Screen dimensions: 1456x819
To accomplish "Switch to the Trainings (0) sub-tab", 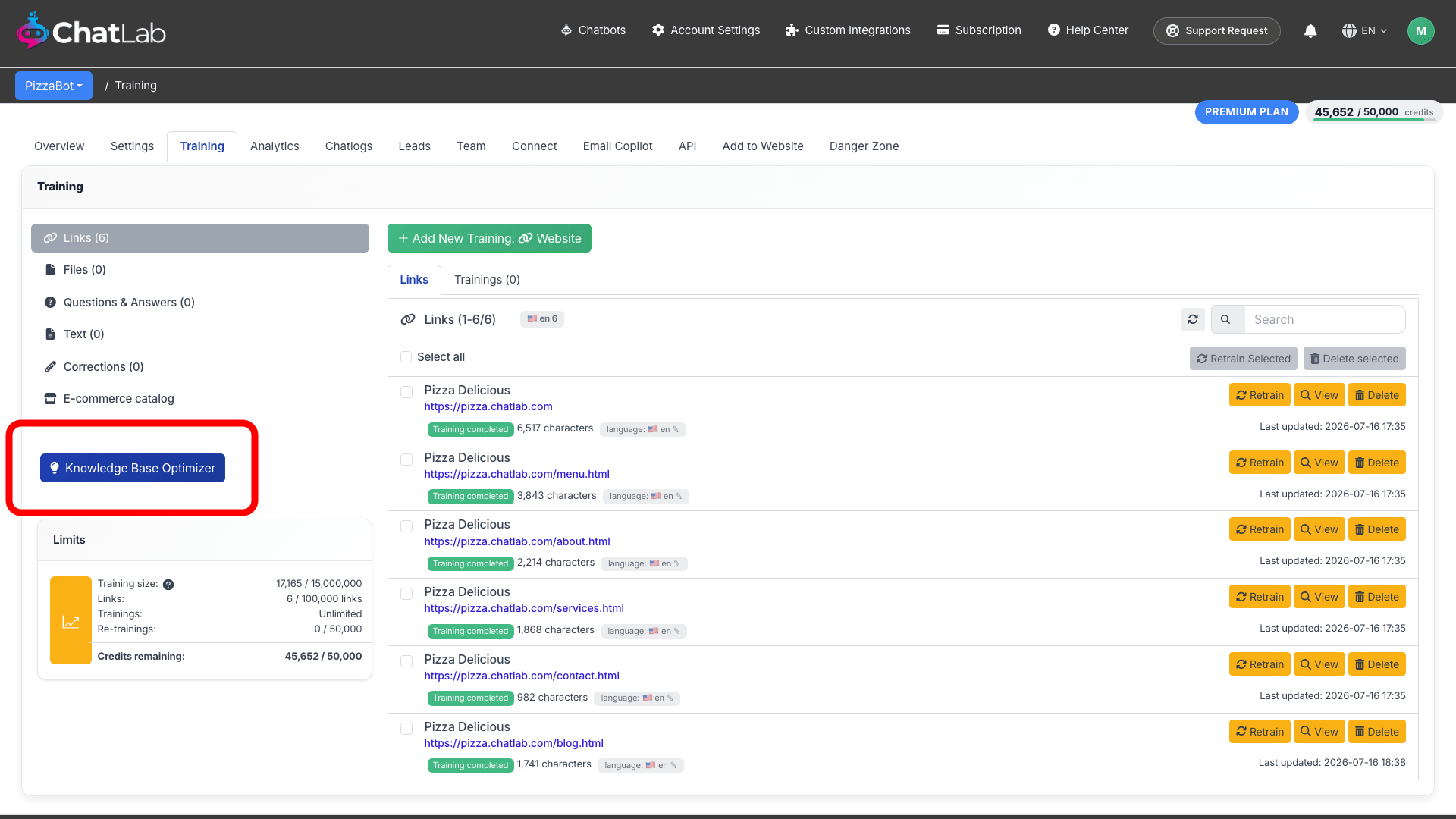I will (487, 280).
